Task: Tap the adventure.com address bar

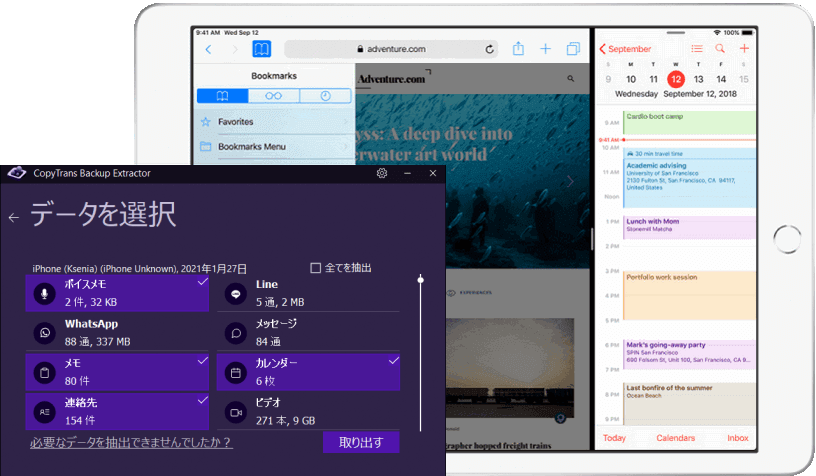Action: (x=391, y=49)
